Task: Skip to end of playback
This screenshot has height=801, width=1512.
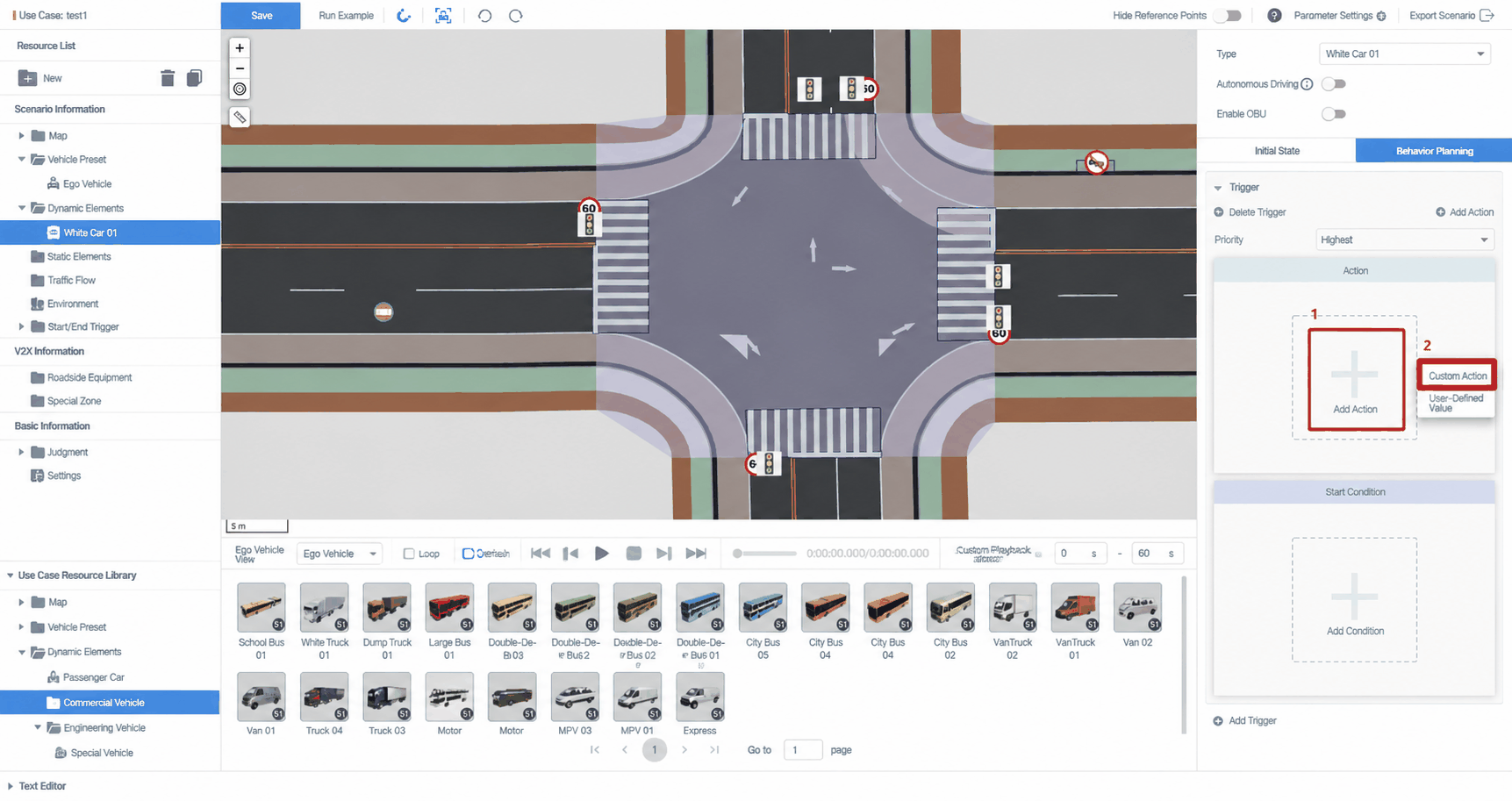Action: (x=696, y=554)
